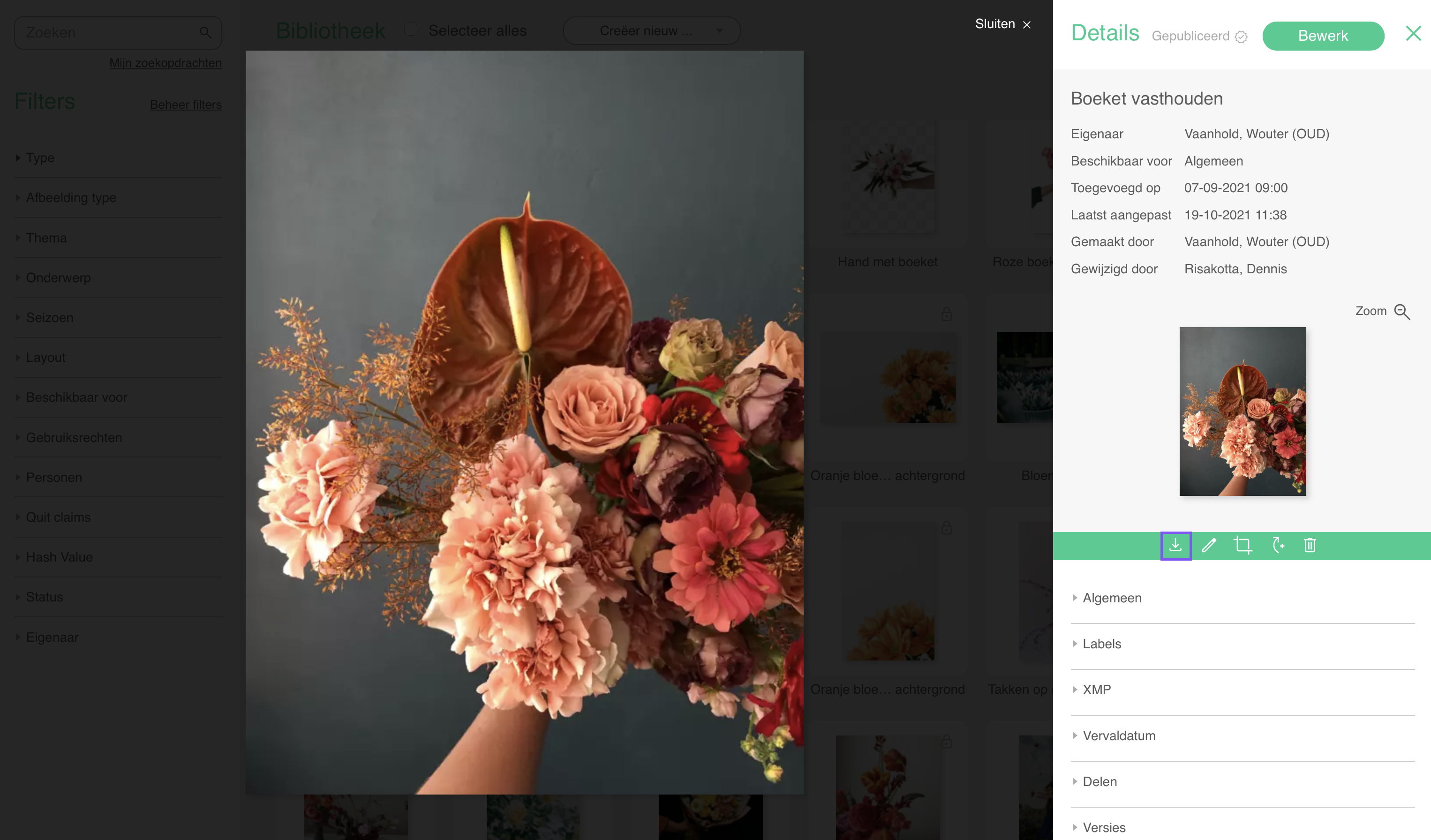Click the Boeket vasthouden title text

(x=1146, y=99)
